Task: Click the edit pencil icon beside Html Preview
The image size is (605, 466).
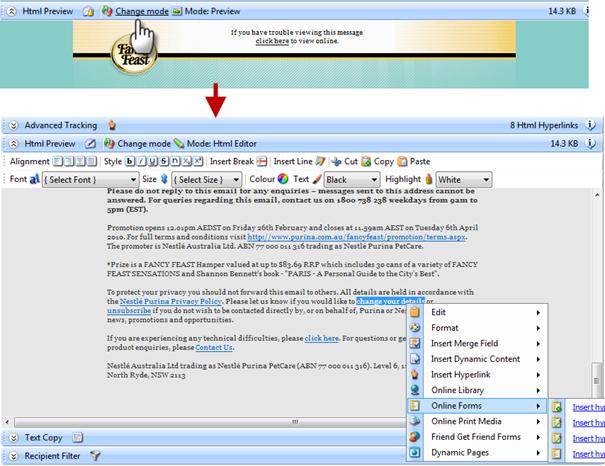Action: coord(90,144)
